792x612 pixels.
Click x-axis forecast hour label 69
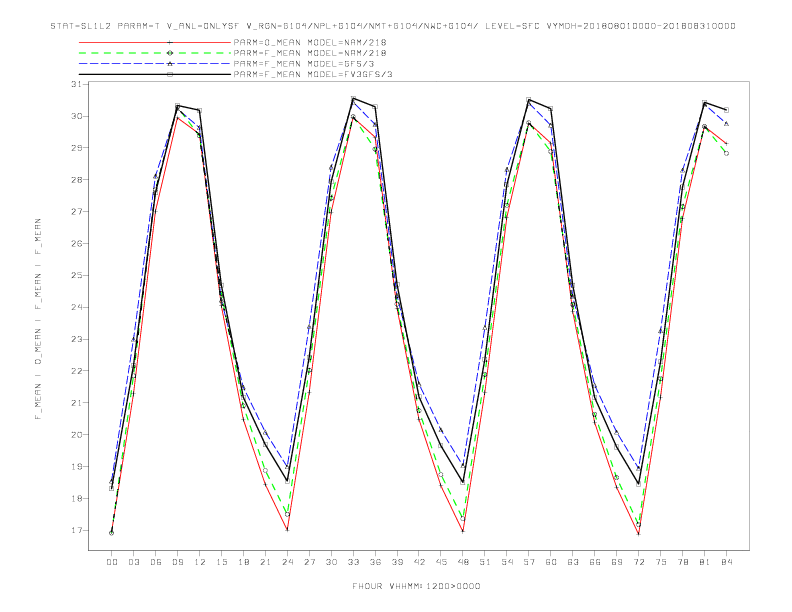(x=617, y=562)
